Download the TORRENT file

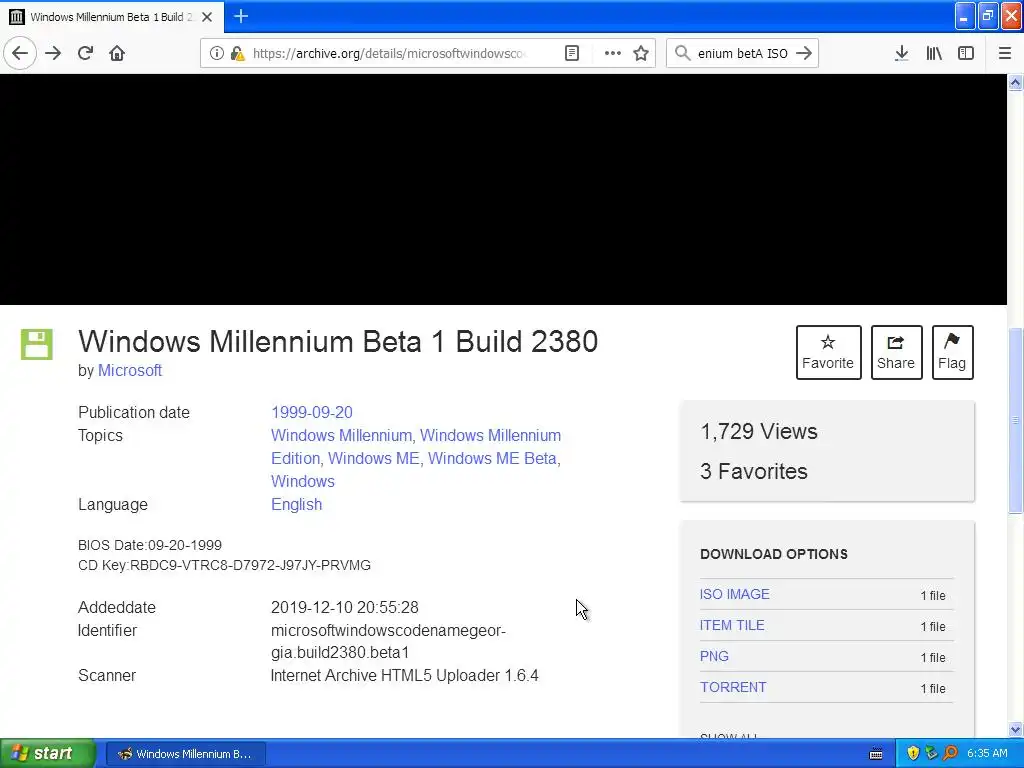(733, 687)
